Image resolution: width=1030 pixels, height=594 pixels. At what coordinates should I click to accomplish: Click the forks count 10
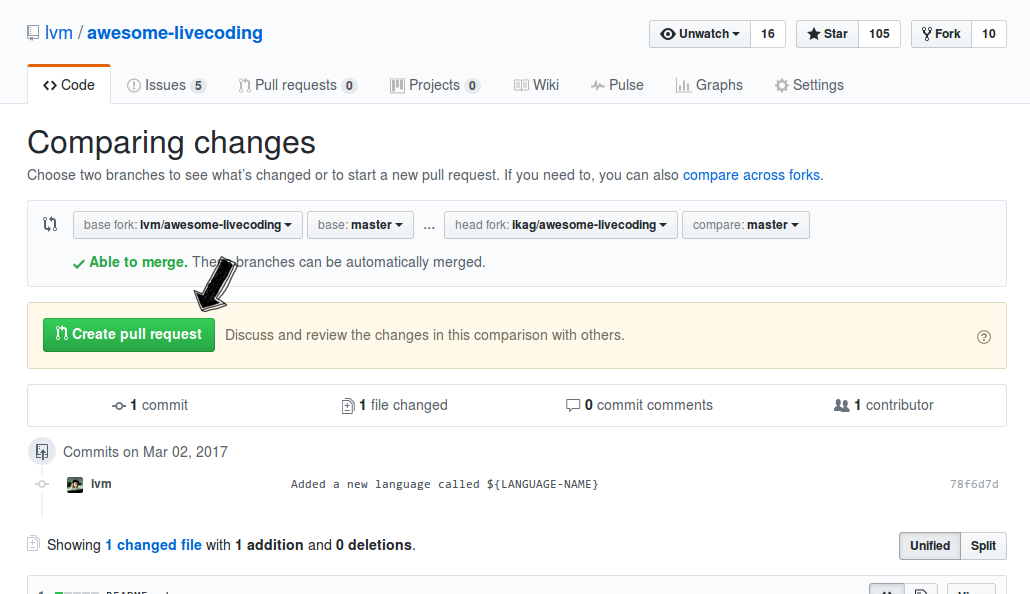click(989, 34)
